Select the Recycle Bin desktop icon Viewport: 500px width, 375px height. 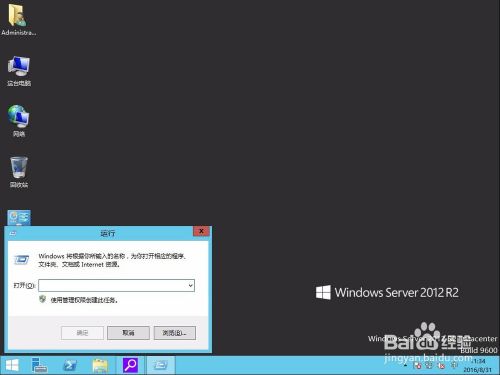tap(19, 172)
